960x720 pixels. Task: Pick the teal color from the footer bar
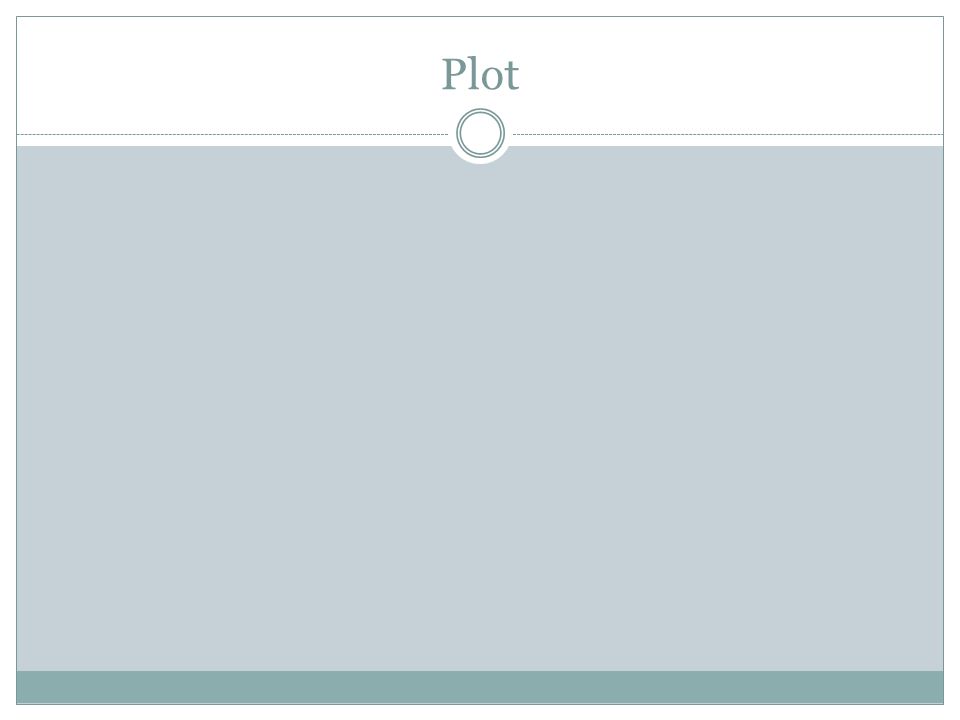pos(480,687)
